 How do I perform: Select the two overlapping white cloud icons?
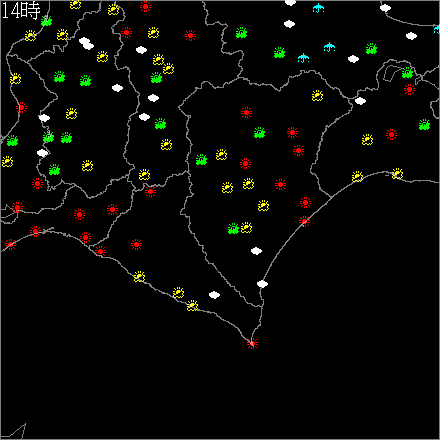coord(86,43)
